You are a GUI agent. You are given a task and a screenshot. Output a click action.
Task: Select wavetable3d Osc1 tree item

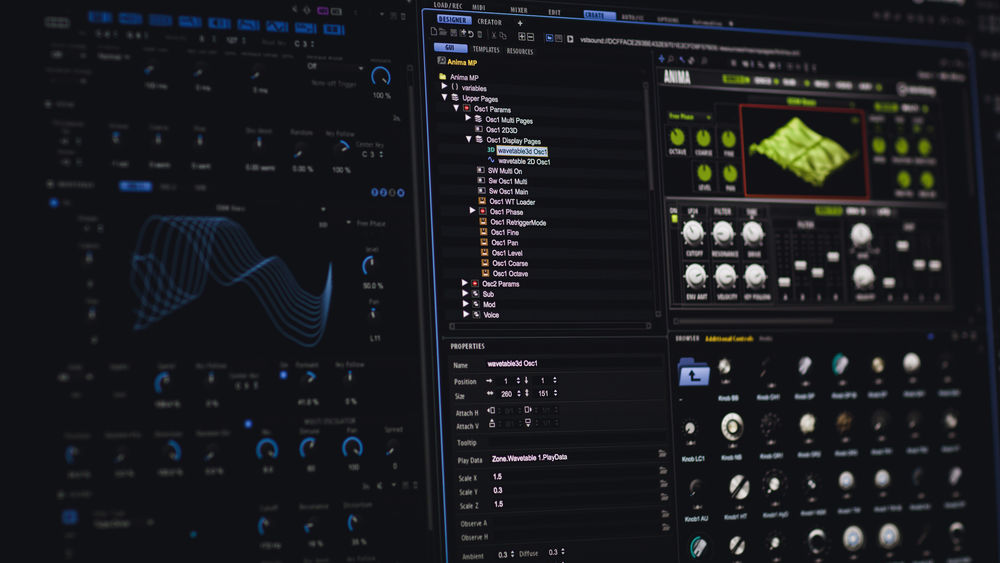[x=522, y=151]
